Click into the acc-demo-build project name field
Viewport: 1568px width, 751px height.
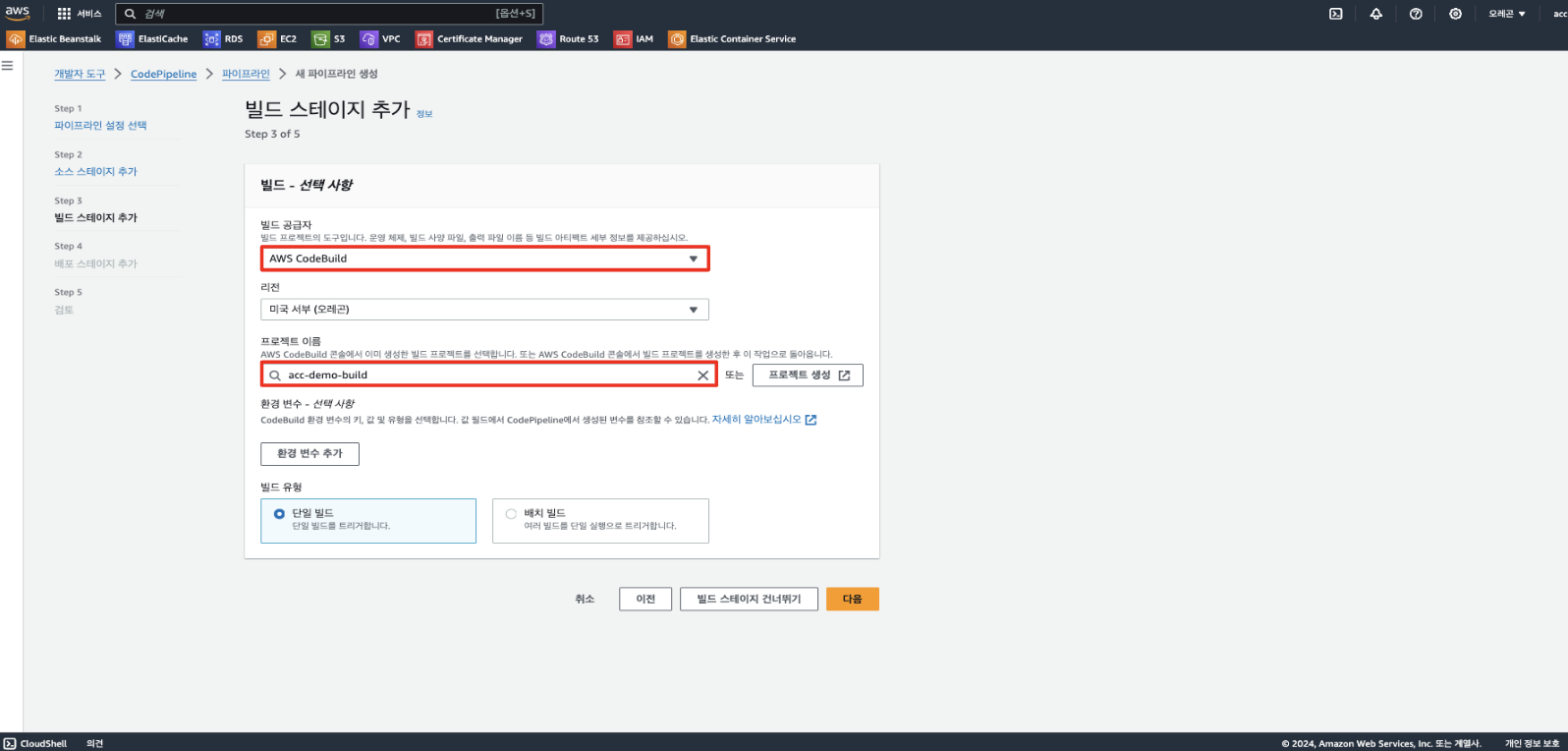pyautogui.click(x=488, y=375)
